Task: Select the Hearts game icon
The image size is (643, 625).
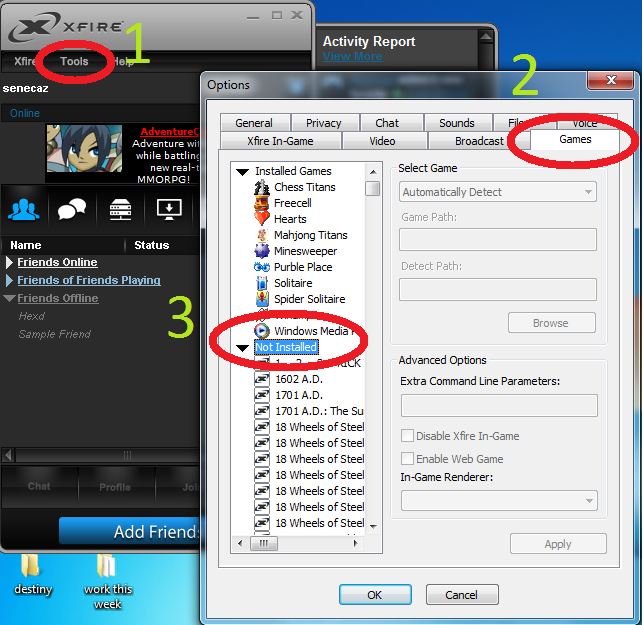Action: click(262, 219)
